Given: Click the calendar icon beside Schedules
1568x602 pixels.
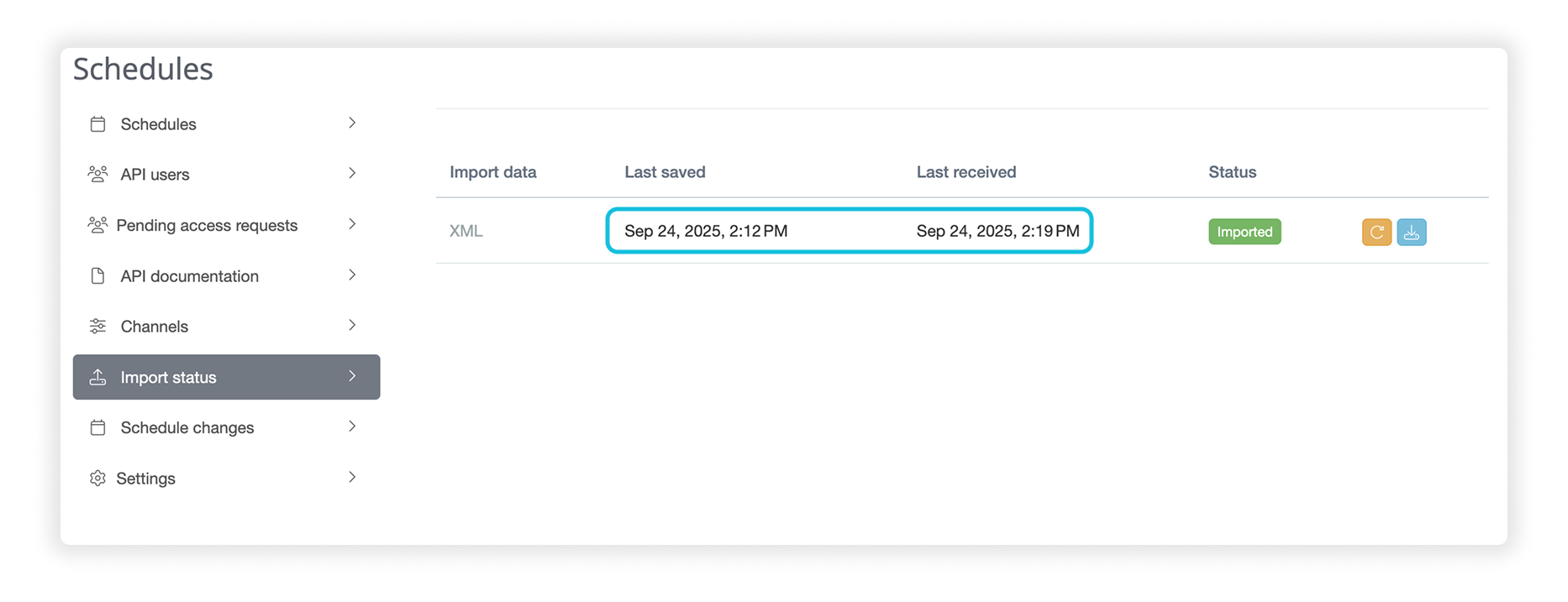Looking at the screenshot, I should click(98, 124).
